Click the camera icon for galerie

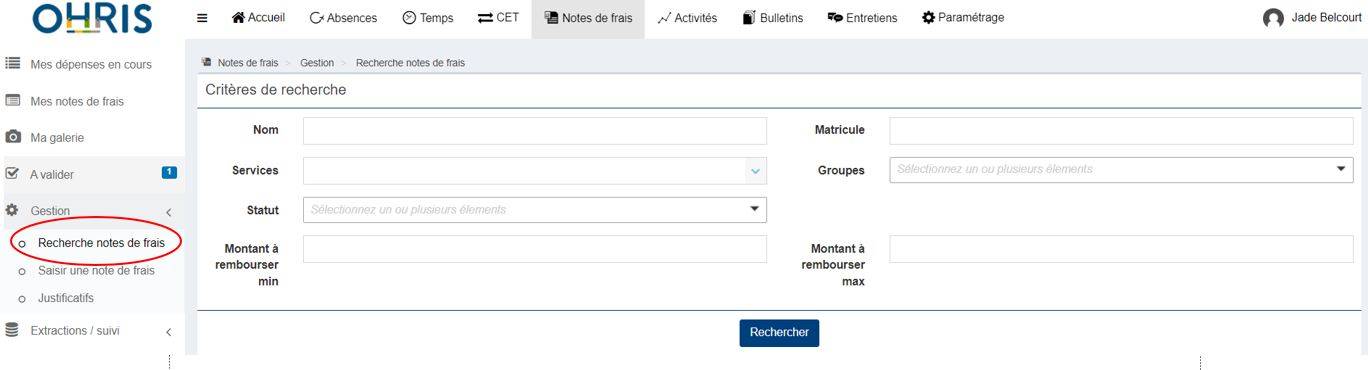click(x=13, y=137)
